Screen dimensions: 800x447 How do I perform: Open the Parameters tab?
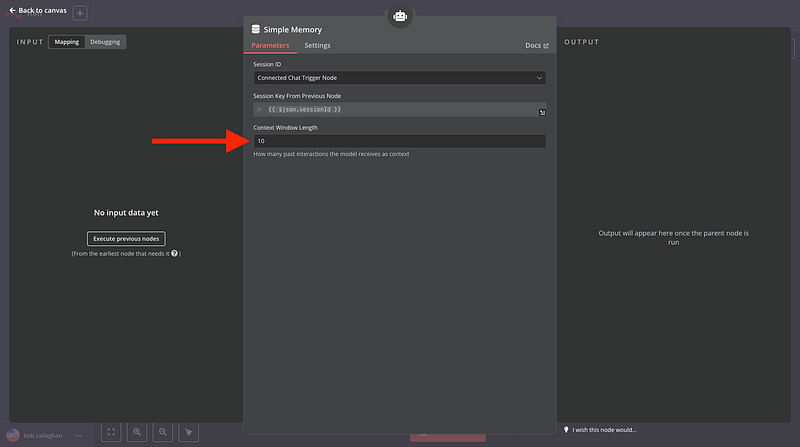(x=270, y=46)
